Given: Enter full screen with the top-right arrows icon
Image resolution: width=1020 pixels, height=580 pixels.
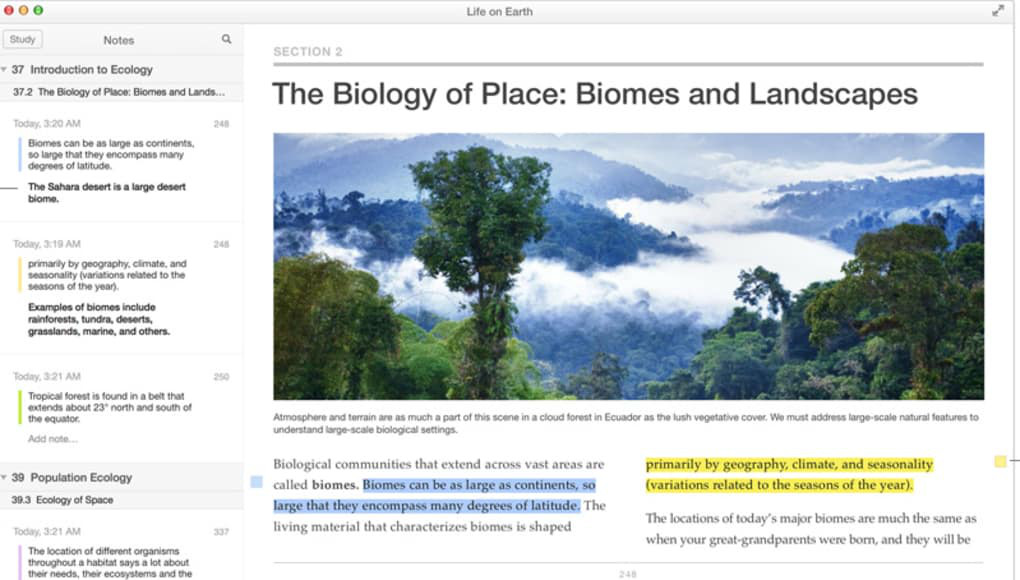Looking at the screenshot, I should click(x=998, y=11).
